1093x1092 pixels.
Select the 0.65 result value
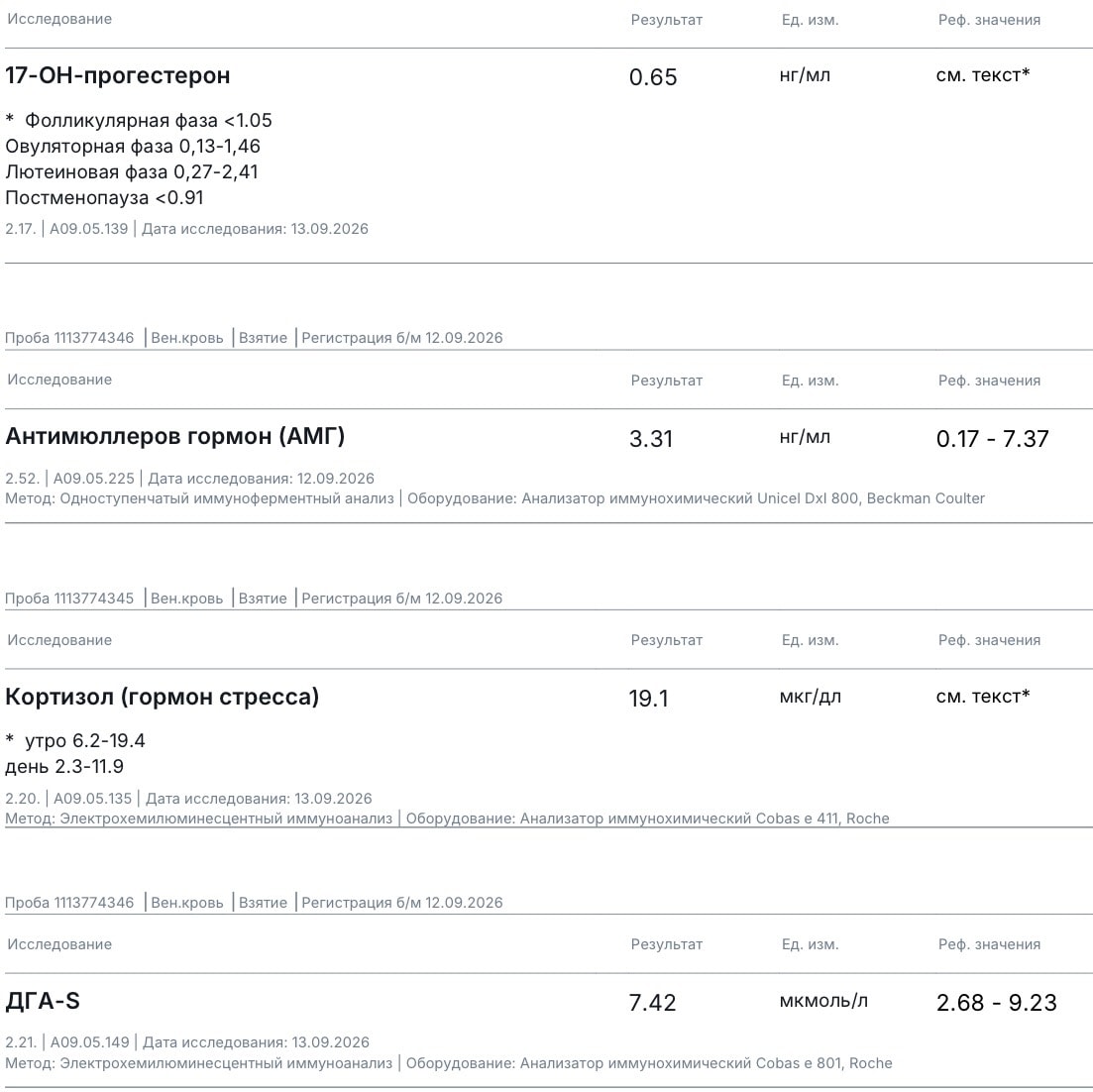click(652, 76)
